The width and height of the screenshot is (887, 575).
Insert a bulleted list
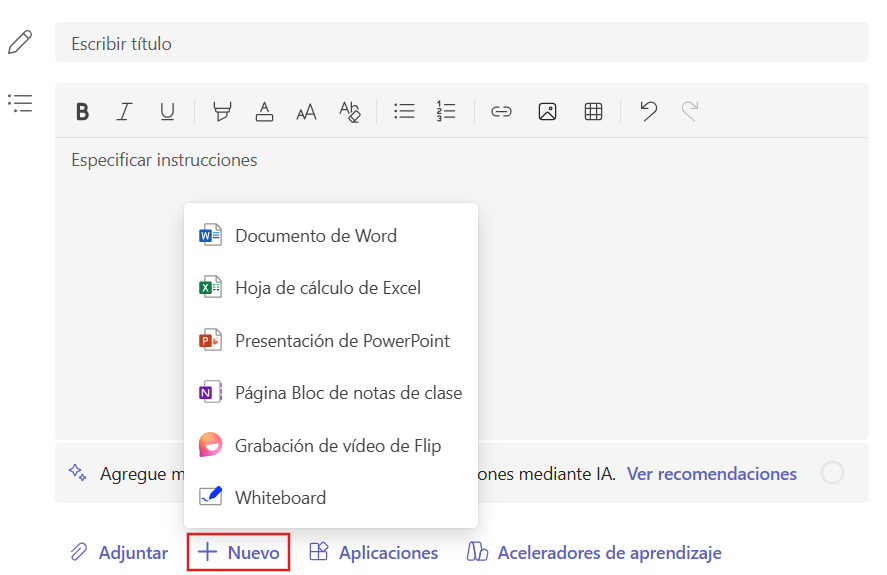404,111
